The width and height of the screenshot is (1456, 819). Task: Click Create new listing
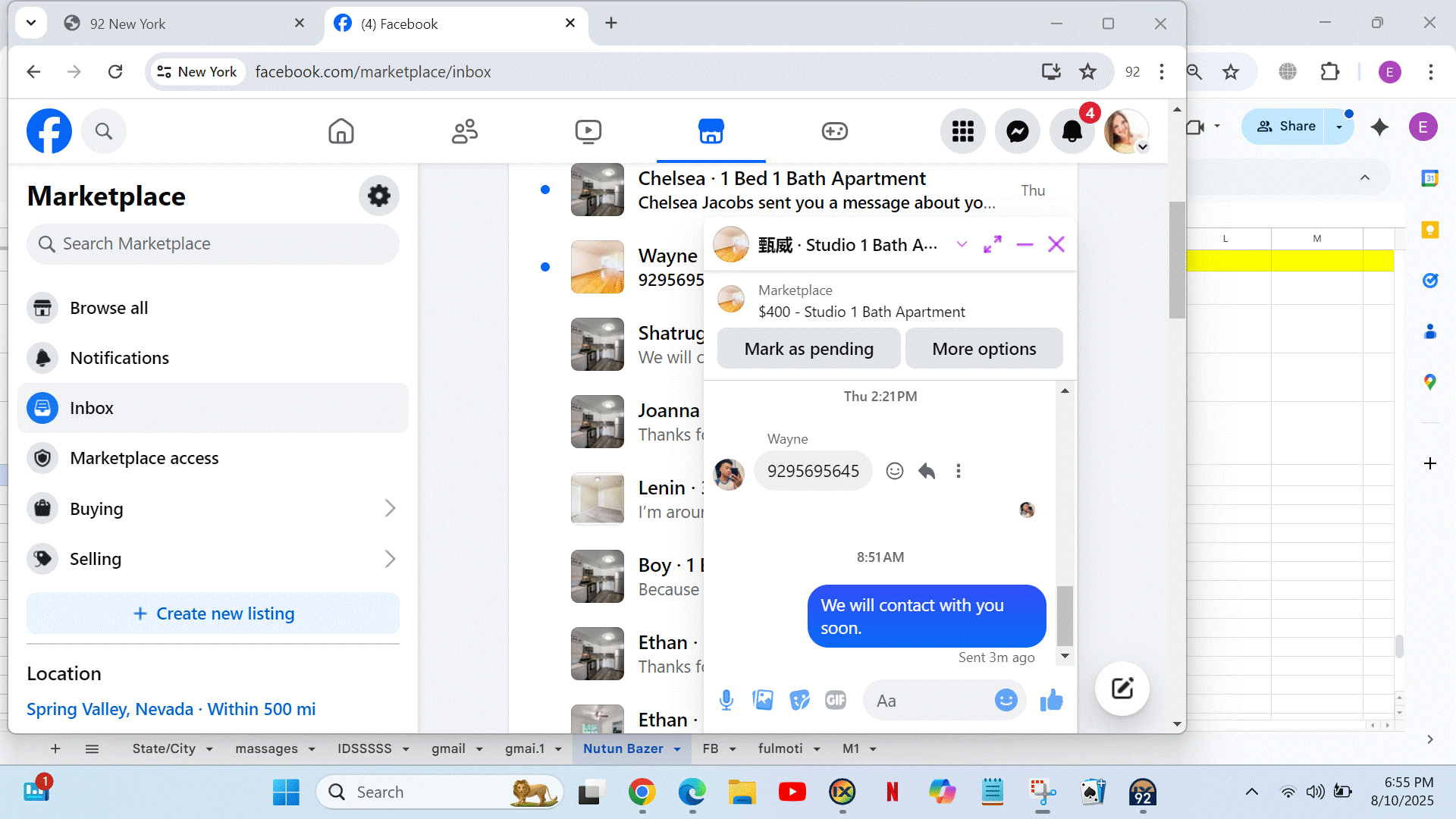[213, 613]
